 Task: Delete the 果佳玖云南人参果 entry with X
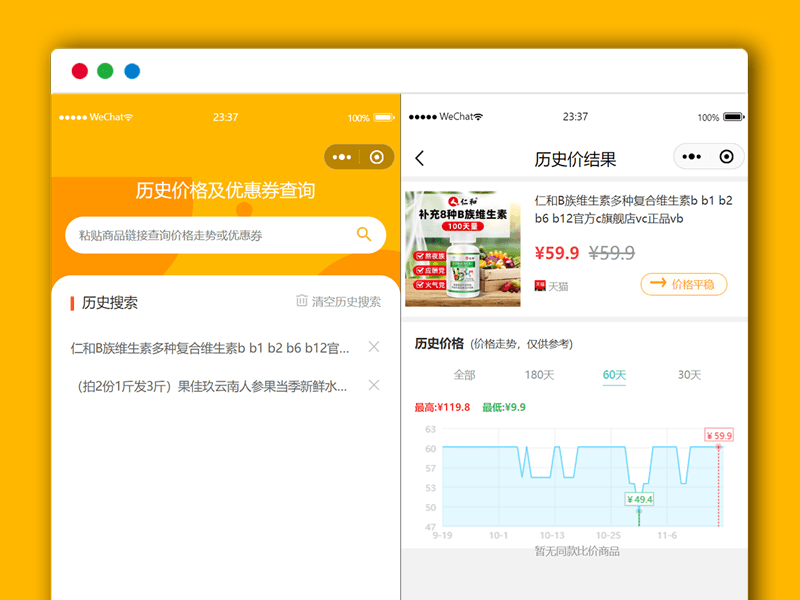click(x=375, y=385)
